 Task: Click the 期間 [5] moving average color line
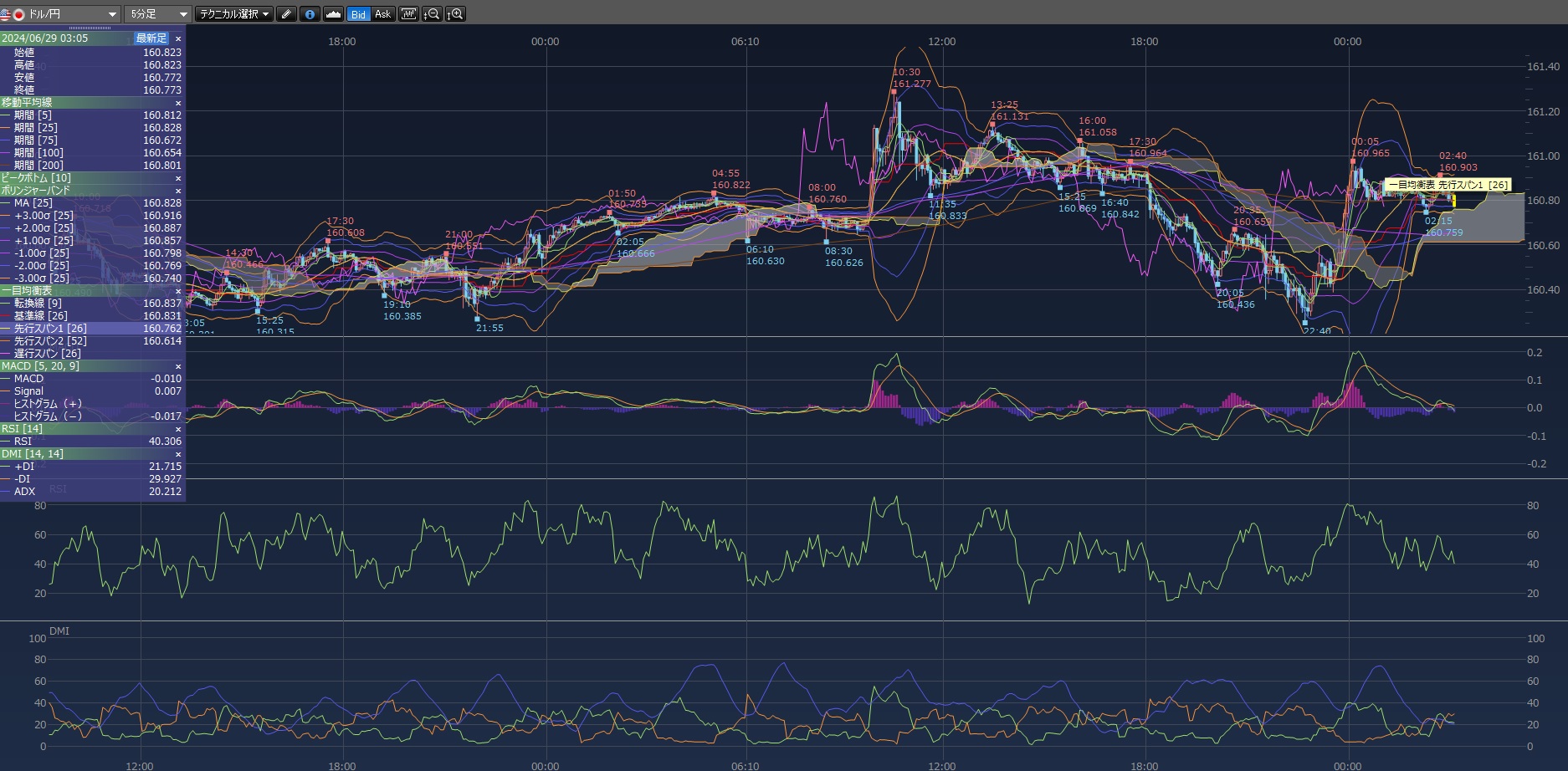point(6,115)
